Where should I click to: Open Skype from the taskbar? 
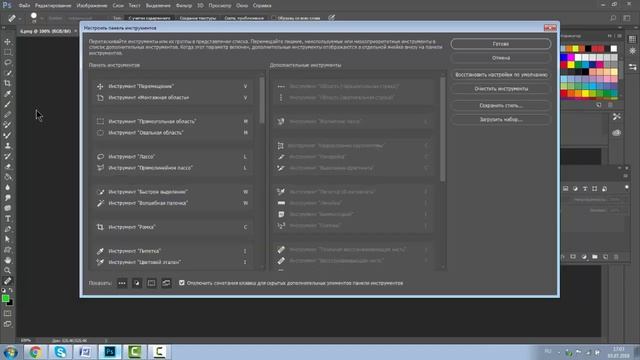click(60, 351)
